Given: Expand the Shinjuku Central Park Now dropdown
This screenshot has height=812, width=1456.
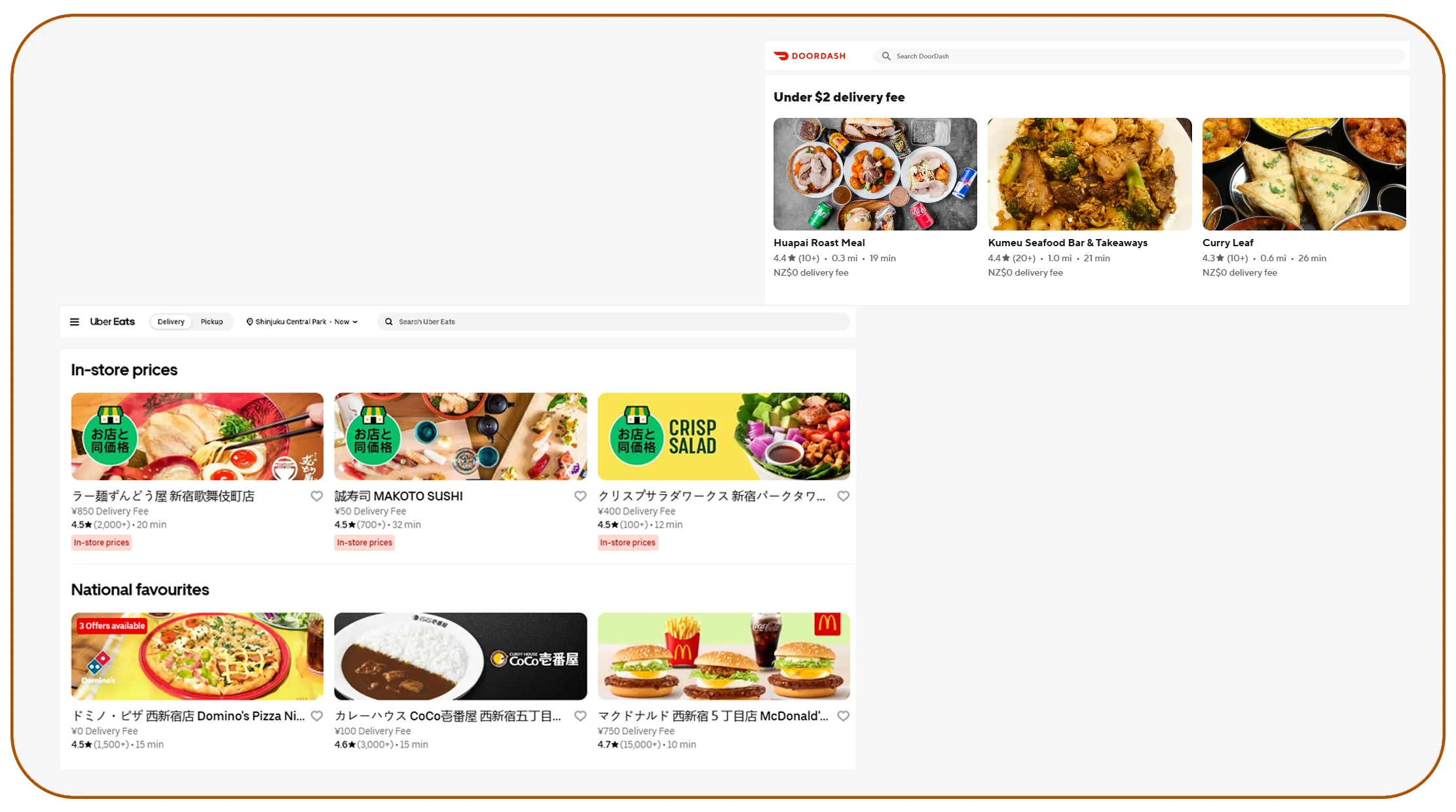Looking at the screenshot, I should 354,322.
